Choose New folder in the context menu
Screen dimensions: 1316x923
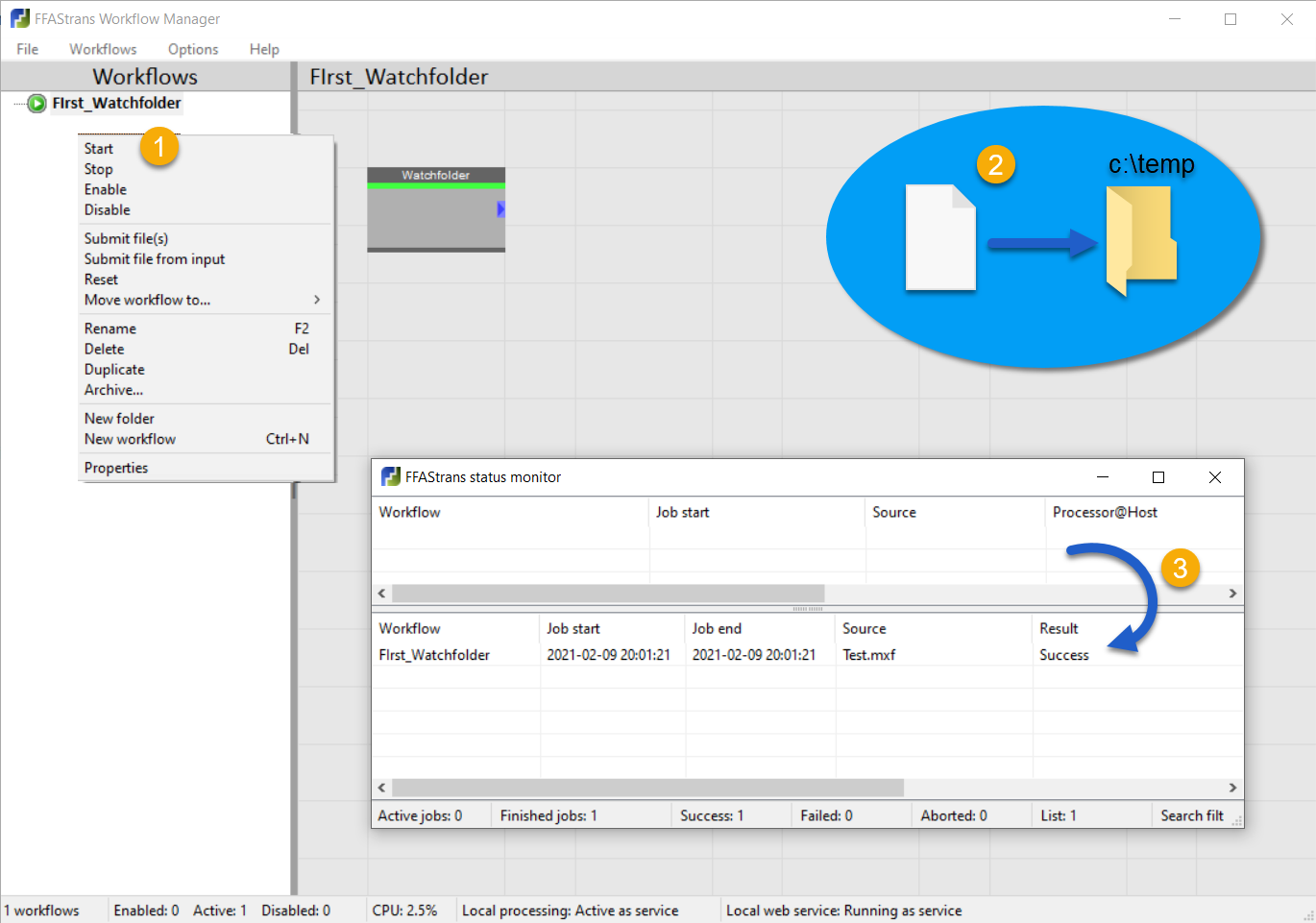[x=207, y=419]
